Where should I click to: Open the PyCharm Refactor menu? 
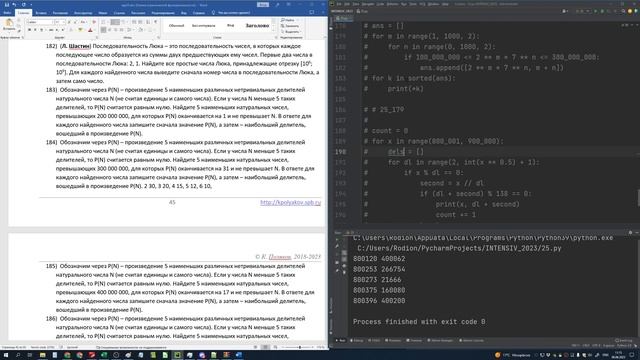pyautogui.click(x=392, y=4)
